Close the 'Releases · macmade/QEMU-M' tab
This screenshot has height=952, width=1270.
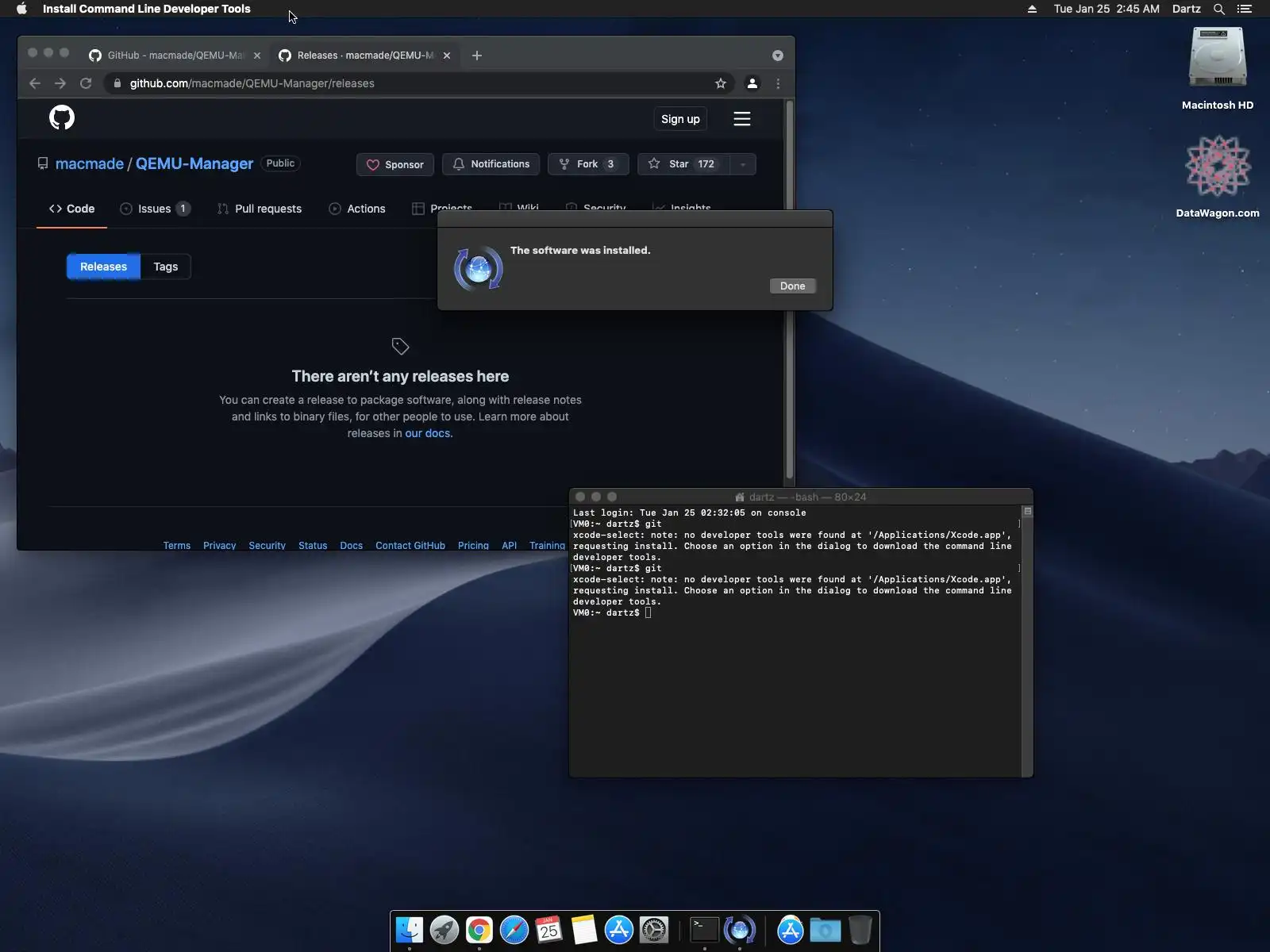click(x=447, y=56)
